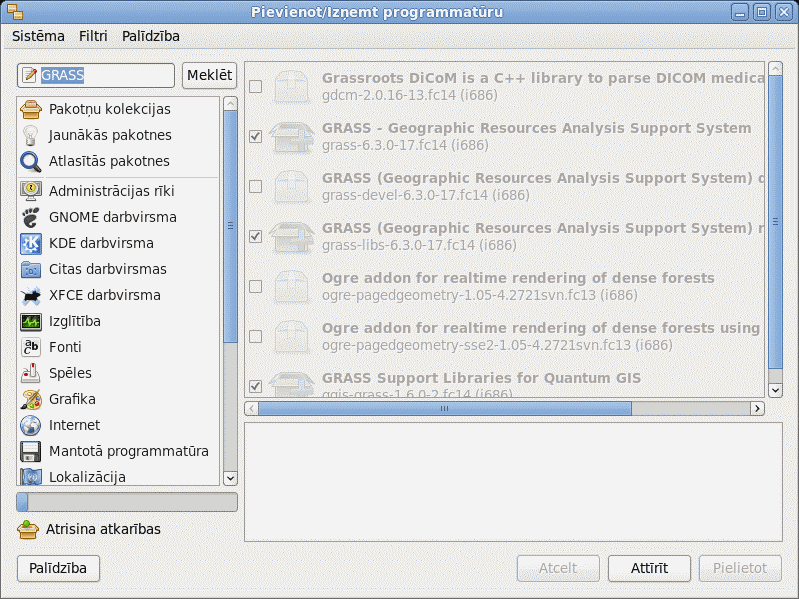Image resolution: width=799 pixels, height=599 pixels.
Task: Click horizontal scrollbar right arrow
Action: [x=757, y=409]
